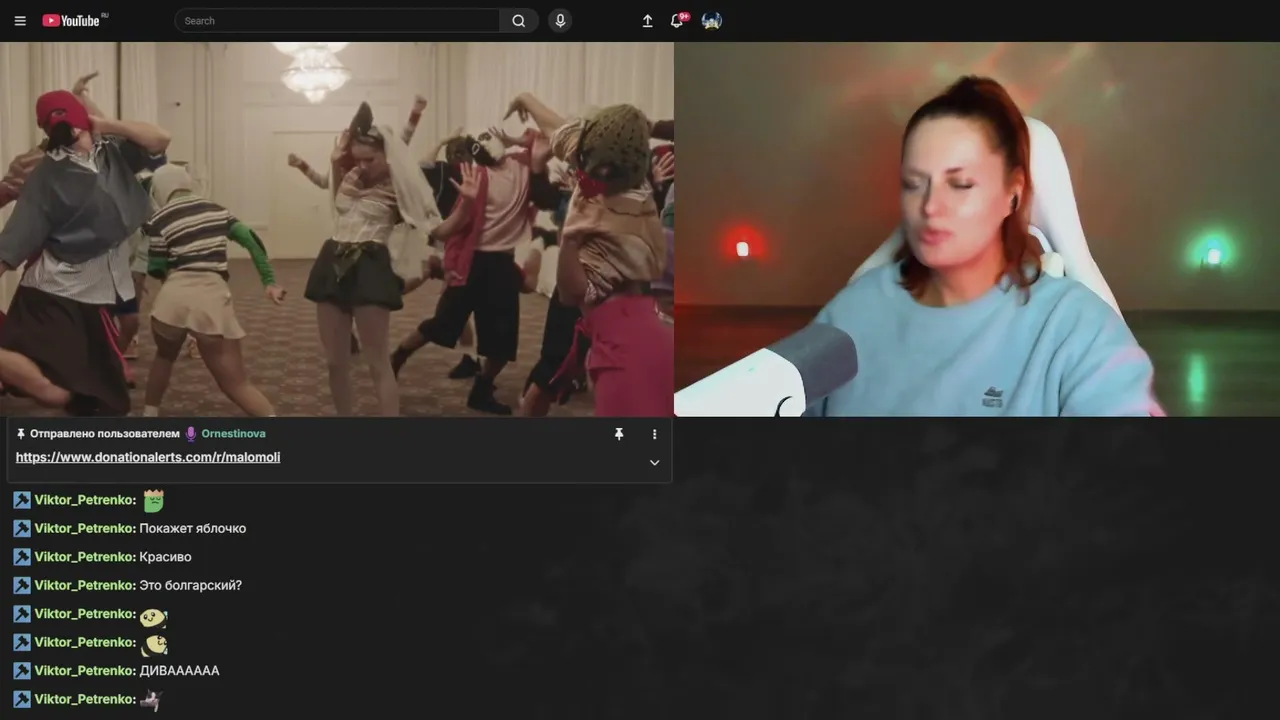
Task: Open the notifications bell
Action: click(x=677, y=21)
